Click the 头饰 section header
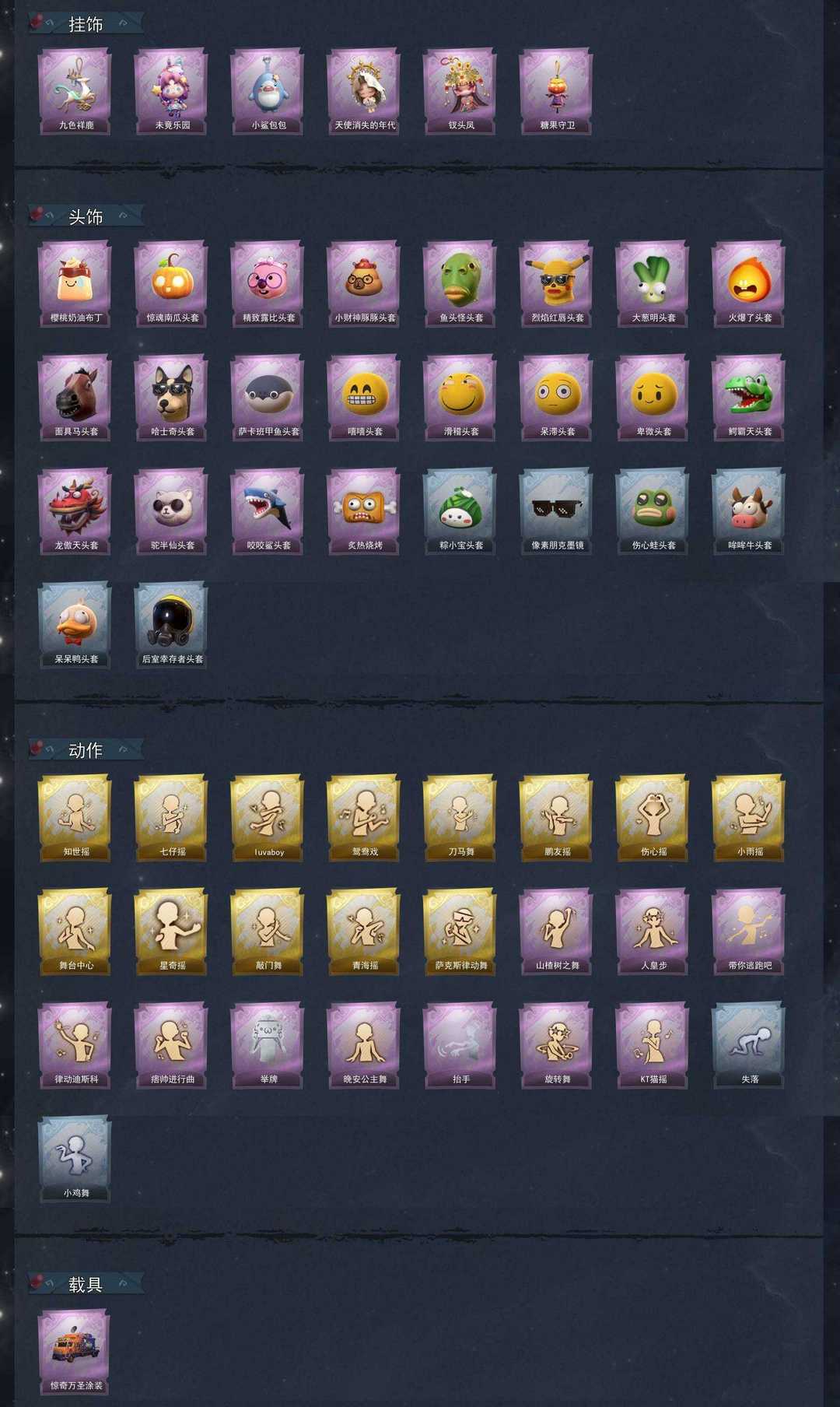840x1407 pixels. point(86,216)
